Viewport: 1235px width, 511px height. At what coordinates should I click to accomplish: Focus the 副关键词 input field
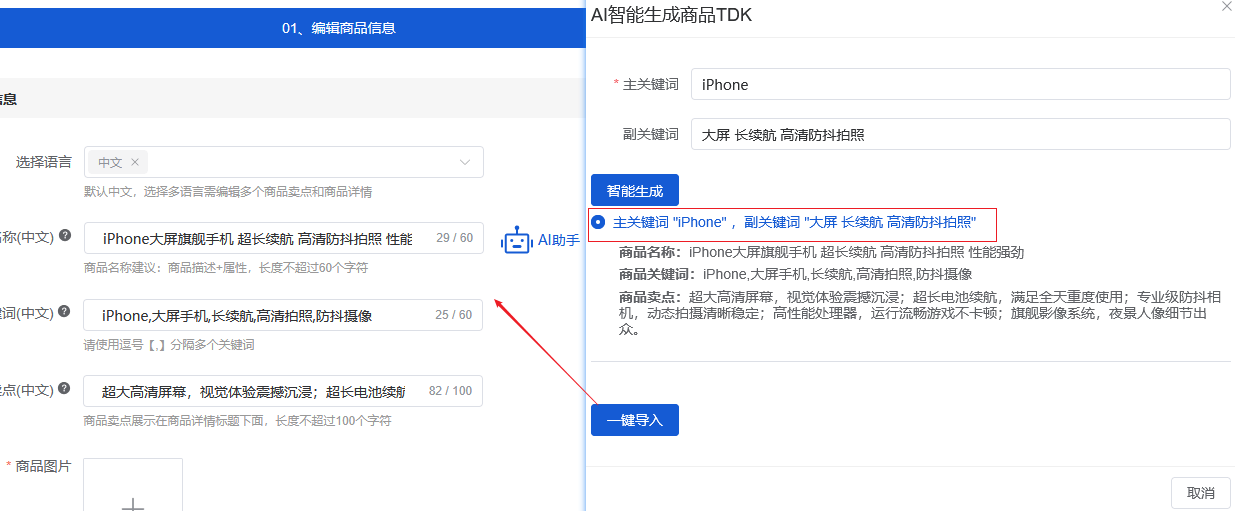pos(961,134)
